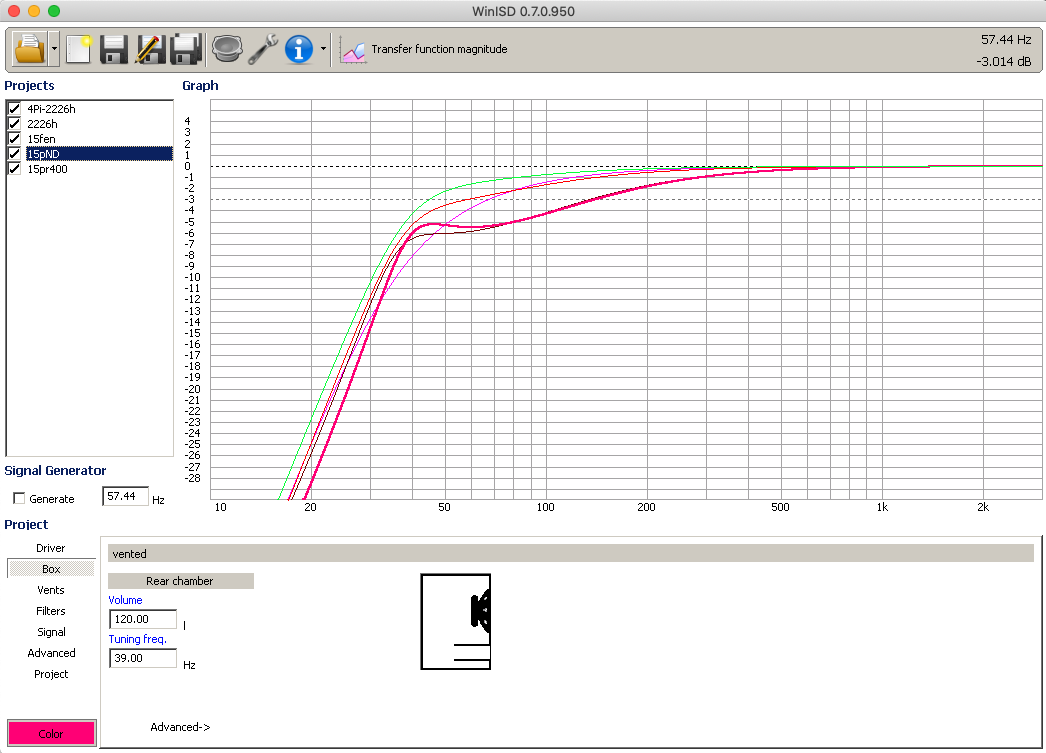The width and height of the screenshot is (1046, 753).
Task: Switch to the Driver tab
Action: (51, 548)
